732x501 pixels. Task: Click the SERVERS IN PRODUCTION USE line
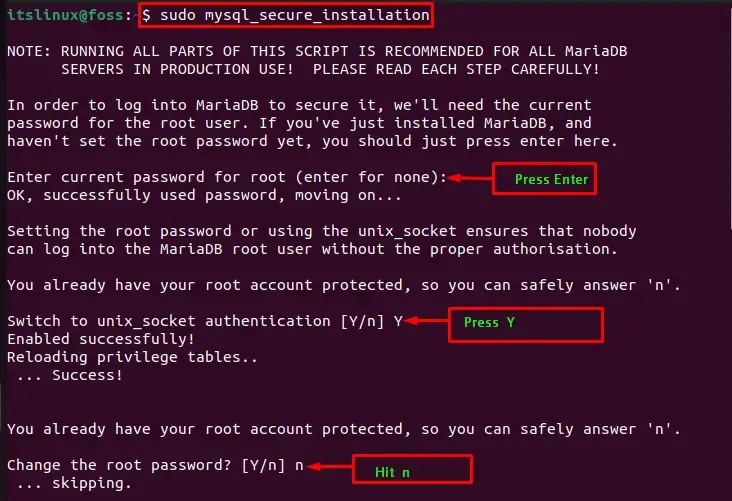(x=330, y=68)
